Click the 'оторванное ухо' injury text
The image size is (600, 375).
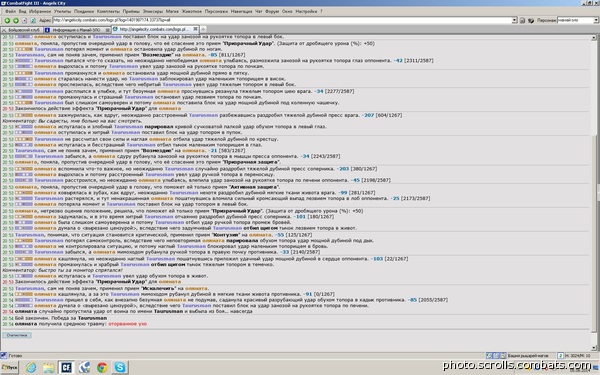[x=127, y=324]
